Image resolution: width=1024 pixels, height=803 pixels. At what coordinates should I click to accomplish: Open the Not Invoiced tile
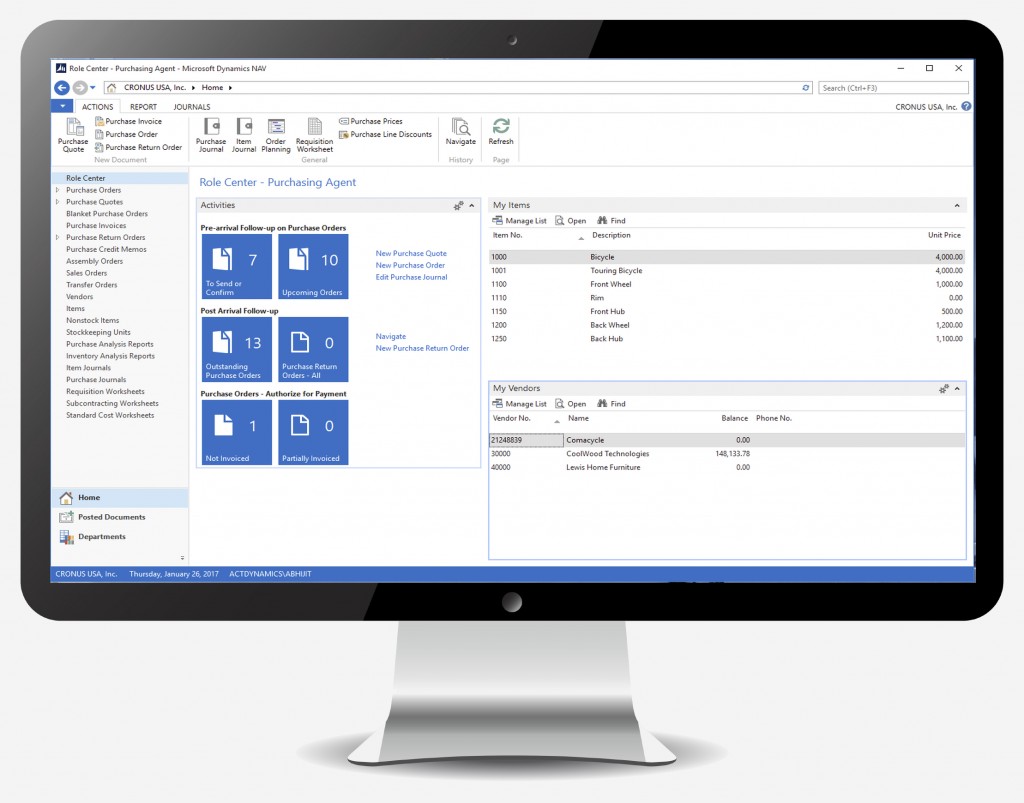(x=236, y=432)
